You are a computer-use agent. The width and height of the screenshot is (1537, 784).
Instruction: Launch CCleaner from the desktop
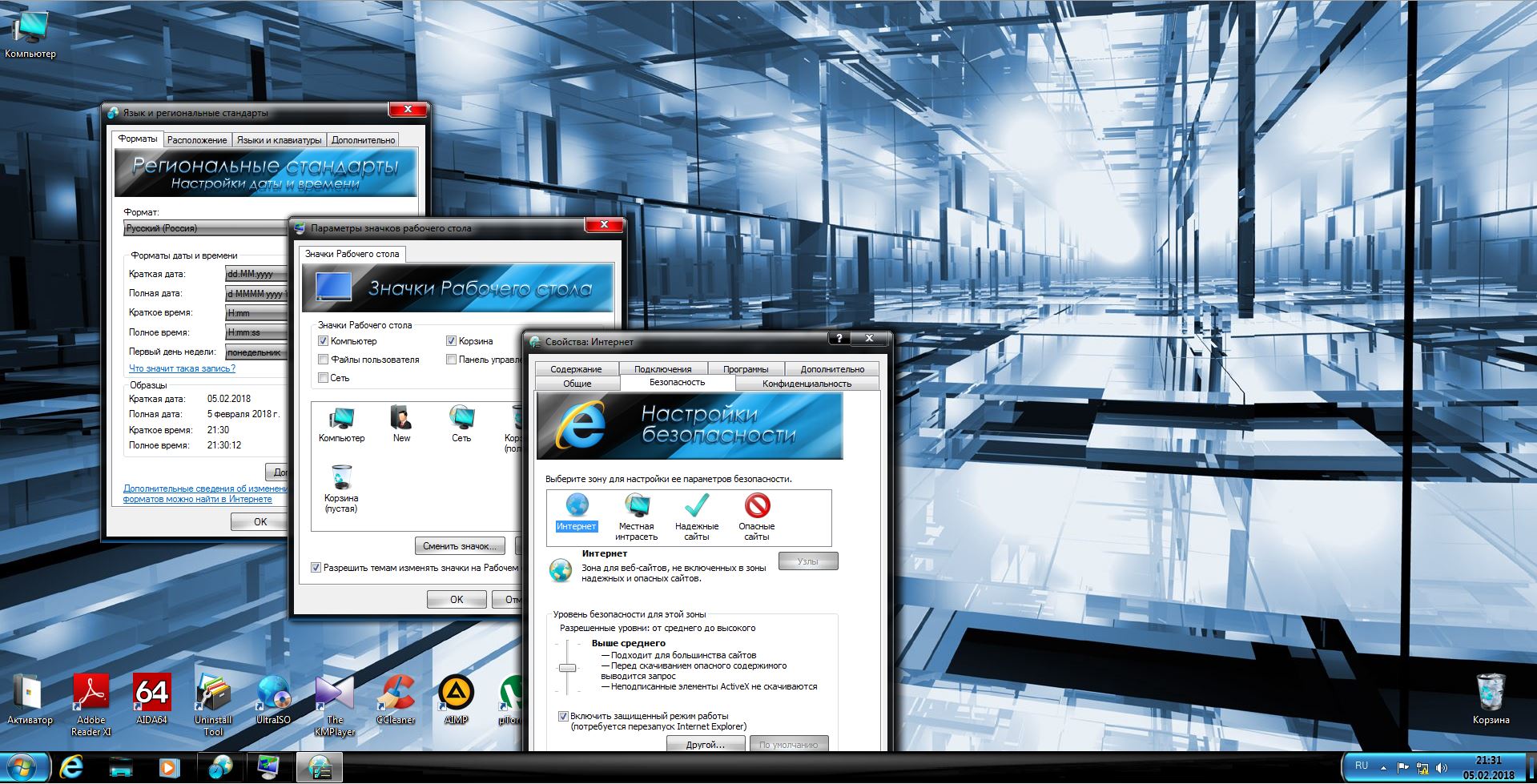(396, 698)
